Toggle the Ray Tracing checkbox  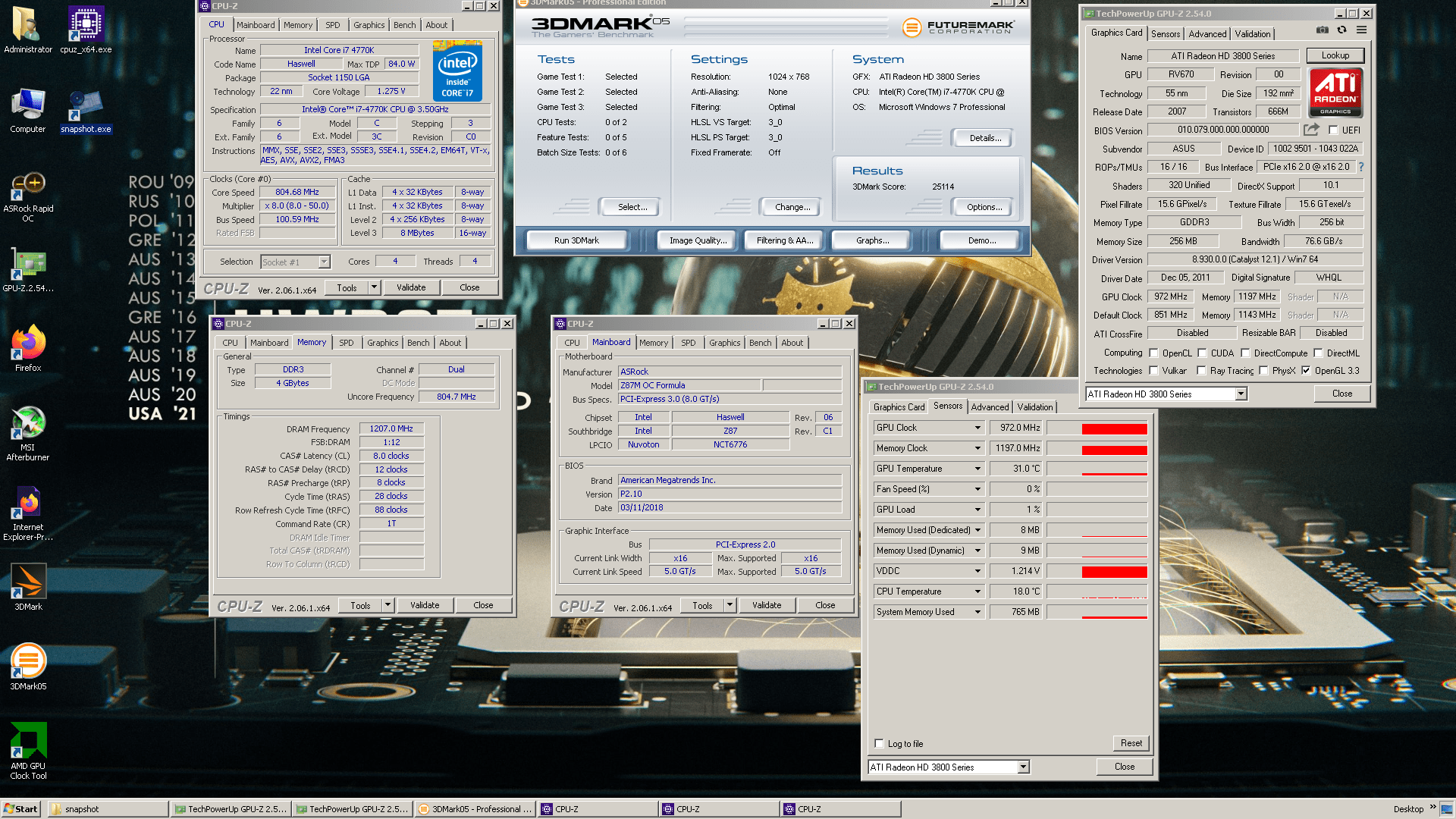1201,370
